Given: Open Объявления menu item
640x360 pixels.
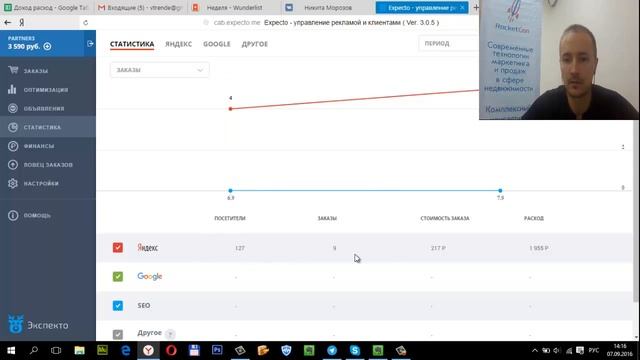Looking at the screenshot, I should click(44, 108).
